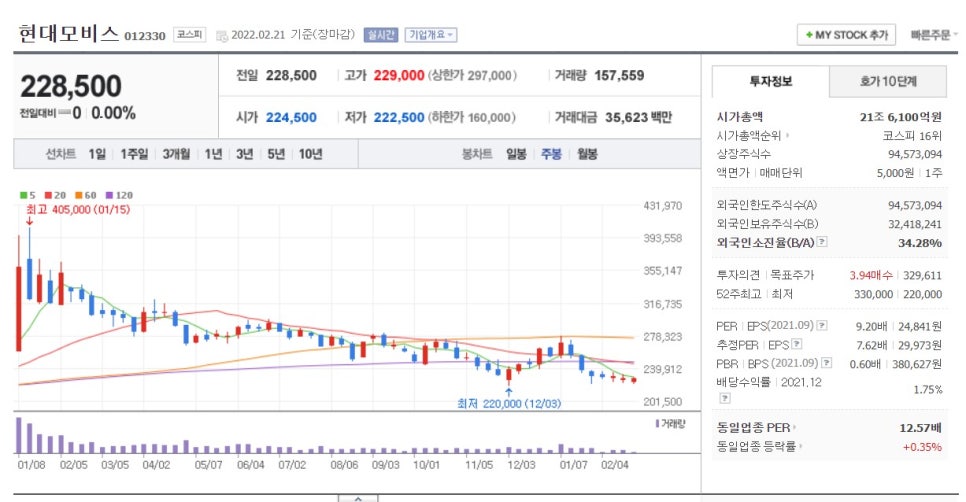966x502 pixels.
Task: Select the 일봉 daily candle chart
Action: coord(516,154)
